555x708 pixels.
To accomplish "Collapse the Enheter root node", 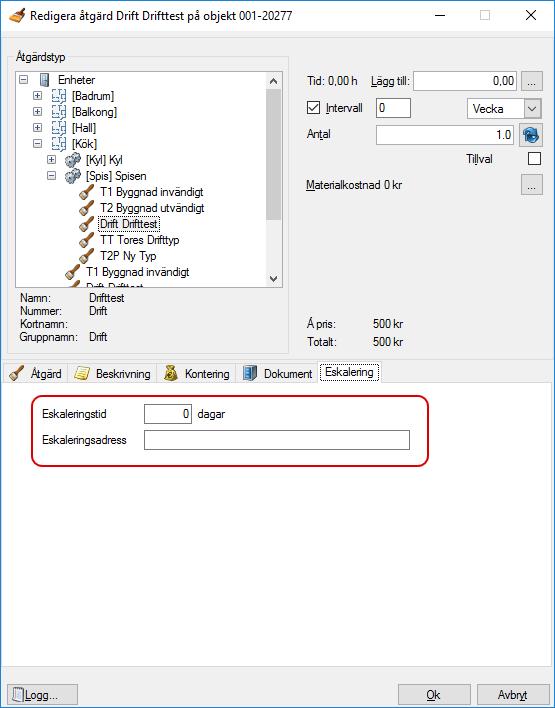I will pos(23,80).
